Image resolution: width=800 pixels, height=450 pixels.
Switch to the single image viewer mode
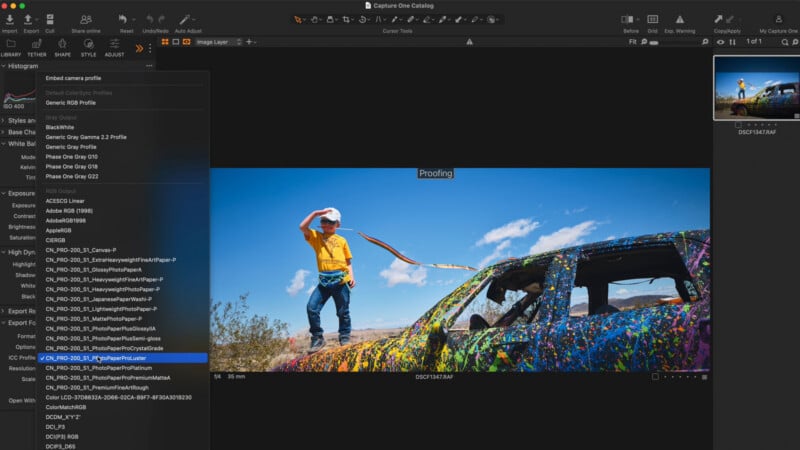coord(176,42)
